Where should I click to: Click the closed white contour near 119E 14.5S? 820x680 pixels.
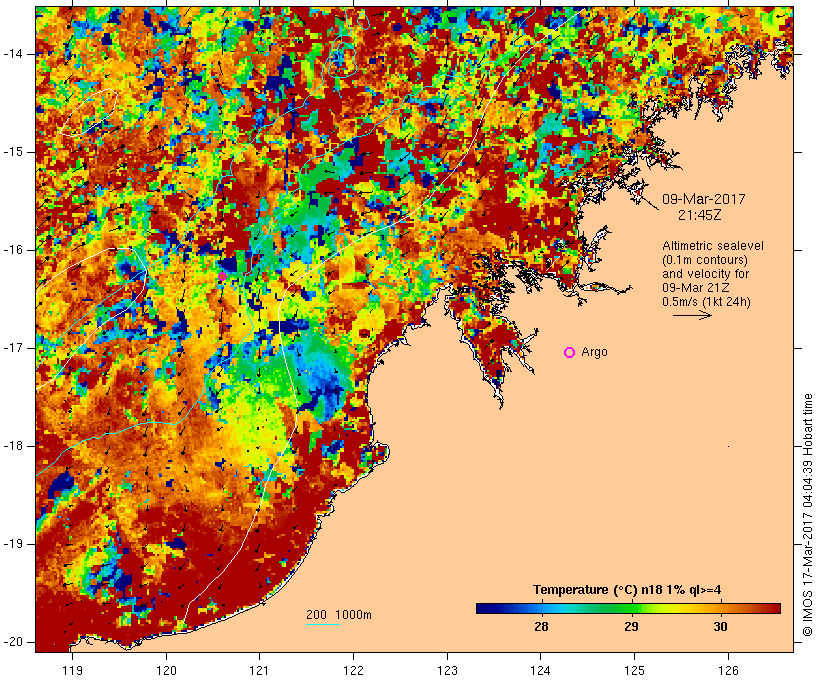click(x=87, y=112)
